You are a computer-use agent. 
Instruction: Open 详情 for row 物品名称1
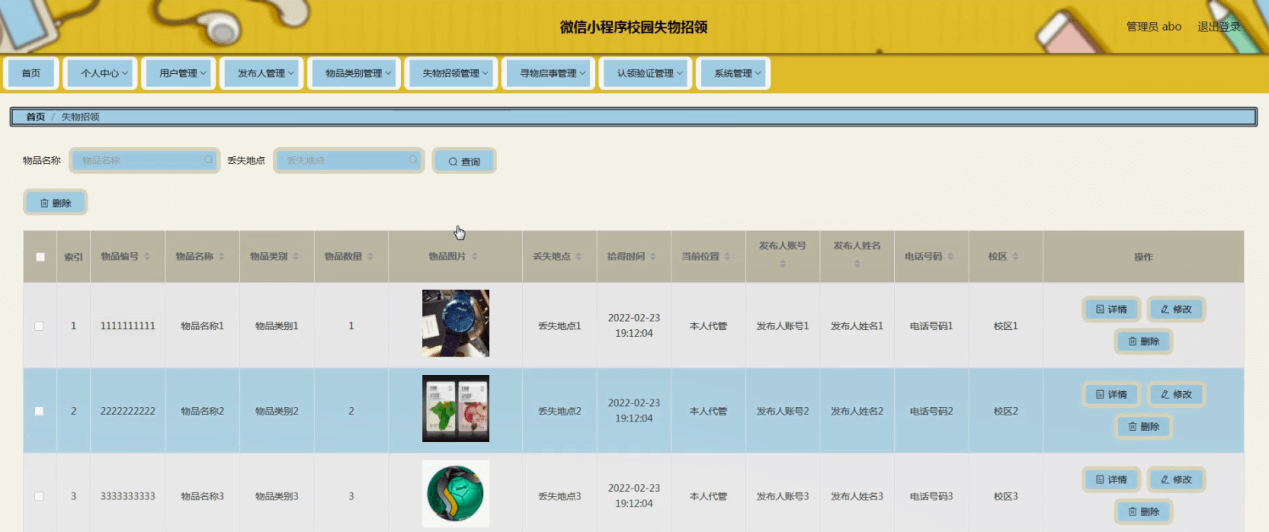tap(1111, 310)
